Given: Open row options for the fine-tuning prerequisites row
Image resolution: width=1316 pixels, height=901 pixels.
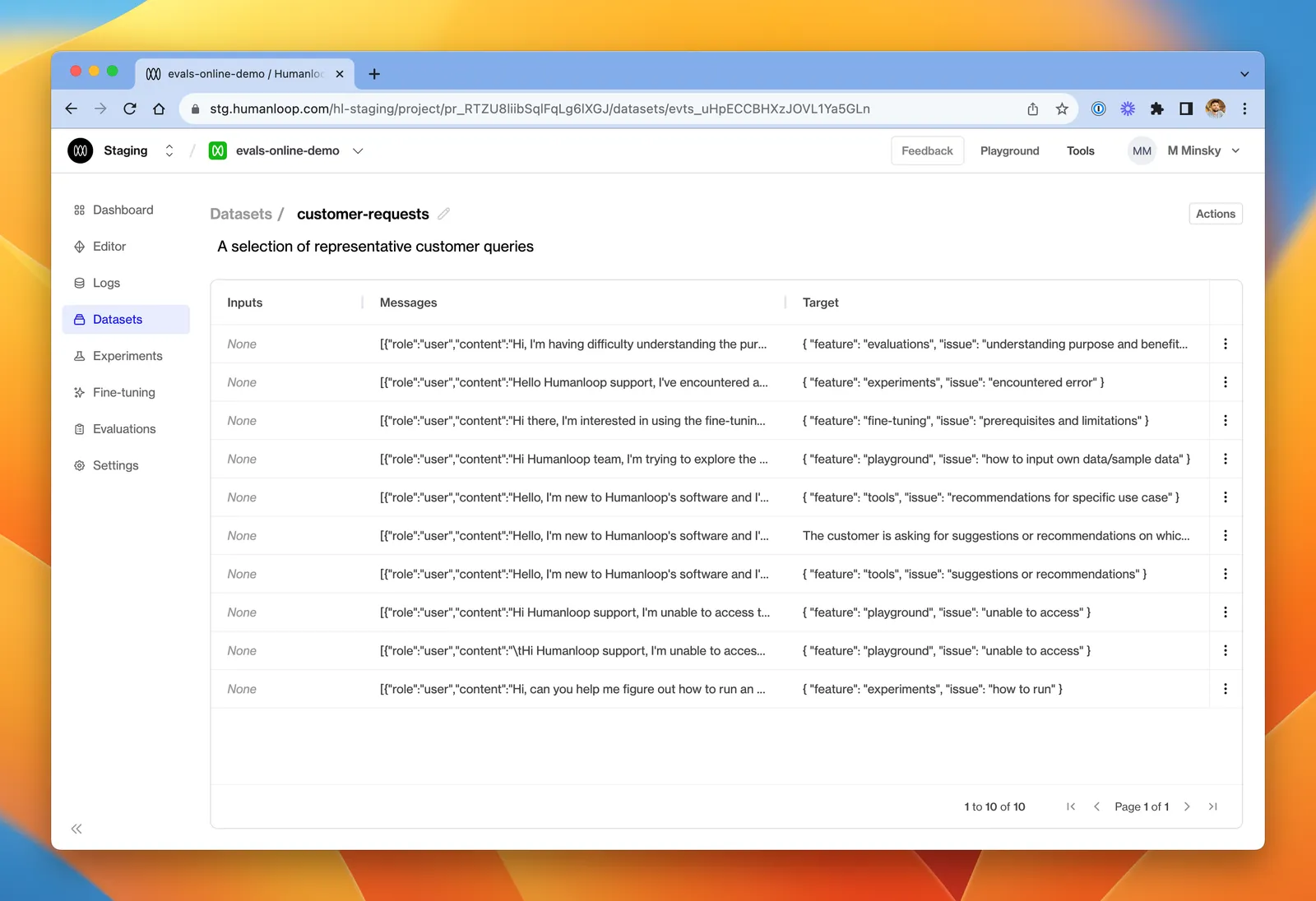Looking at the screenshot, I should (x=1226, y=420).
